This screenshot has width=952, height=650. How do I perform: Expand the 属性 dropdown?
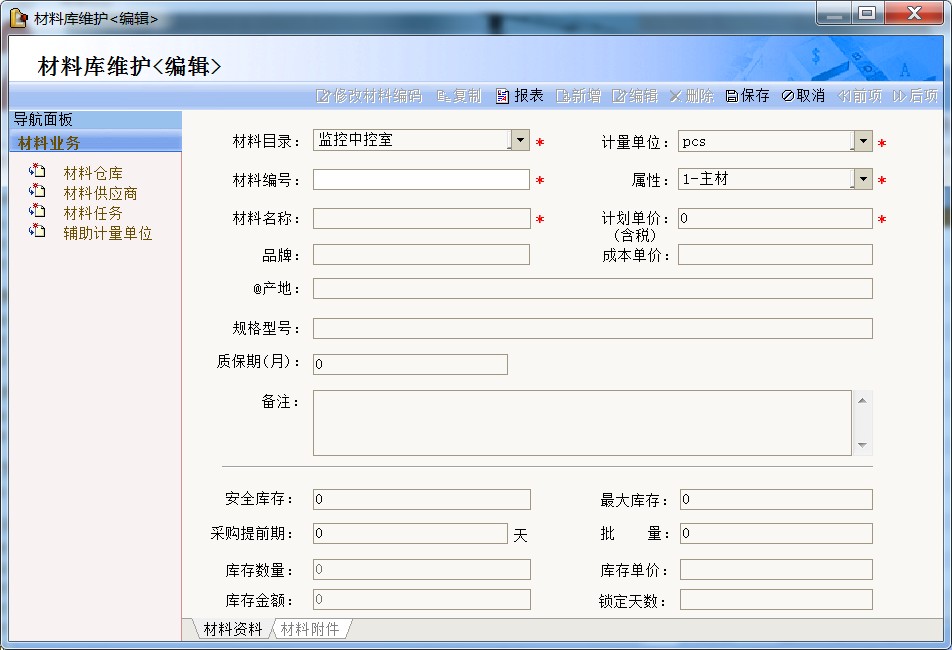tap(862, 180)
